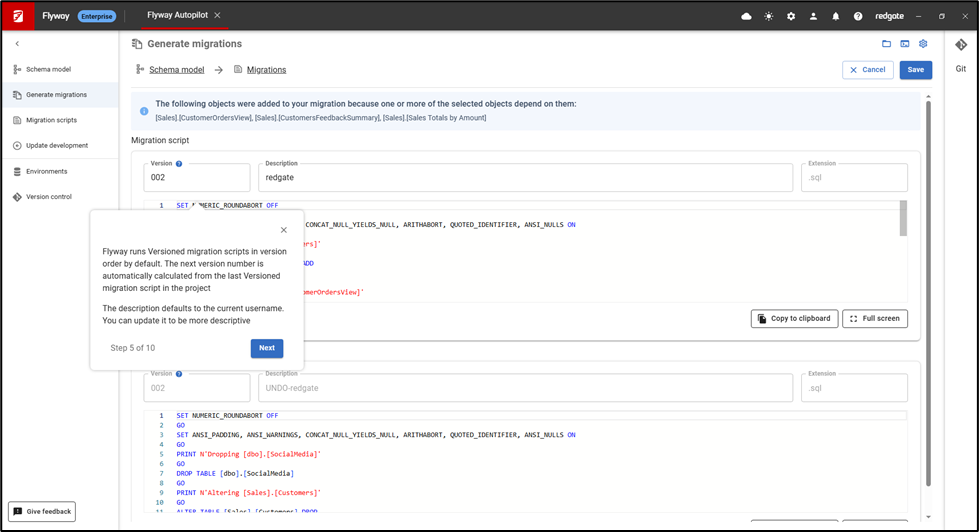
Task: Toggle the light theme sun icon
Action: tap(769, 16)
